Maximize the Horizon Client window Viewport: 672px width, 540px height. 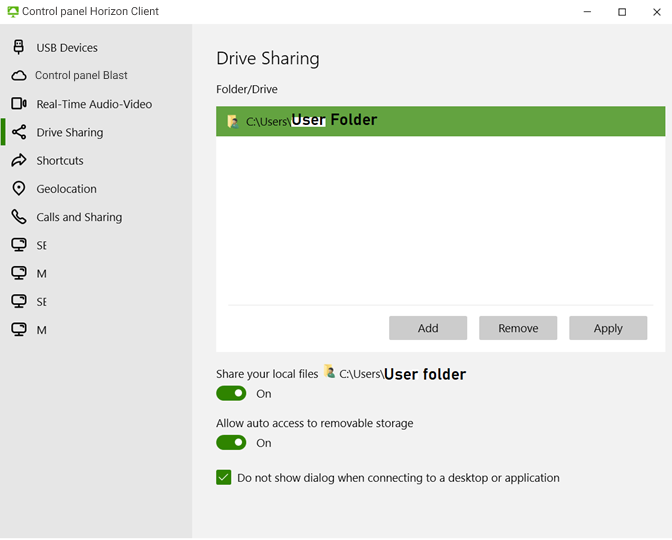point(622,12)
